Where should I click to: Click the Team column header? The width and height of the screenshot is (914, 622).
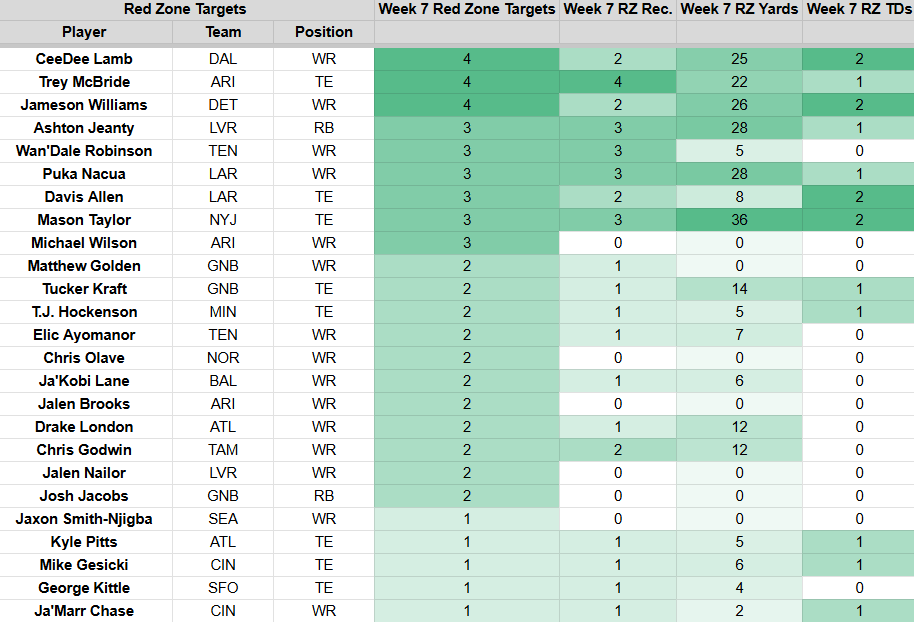click(223, 32)
